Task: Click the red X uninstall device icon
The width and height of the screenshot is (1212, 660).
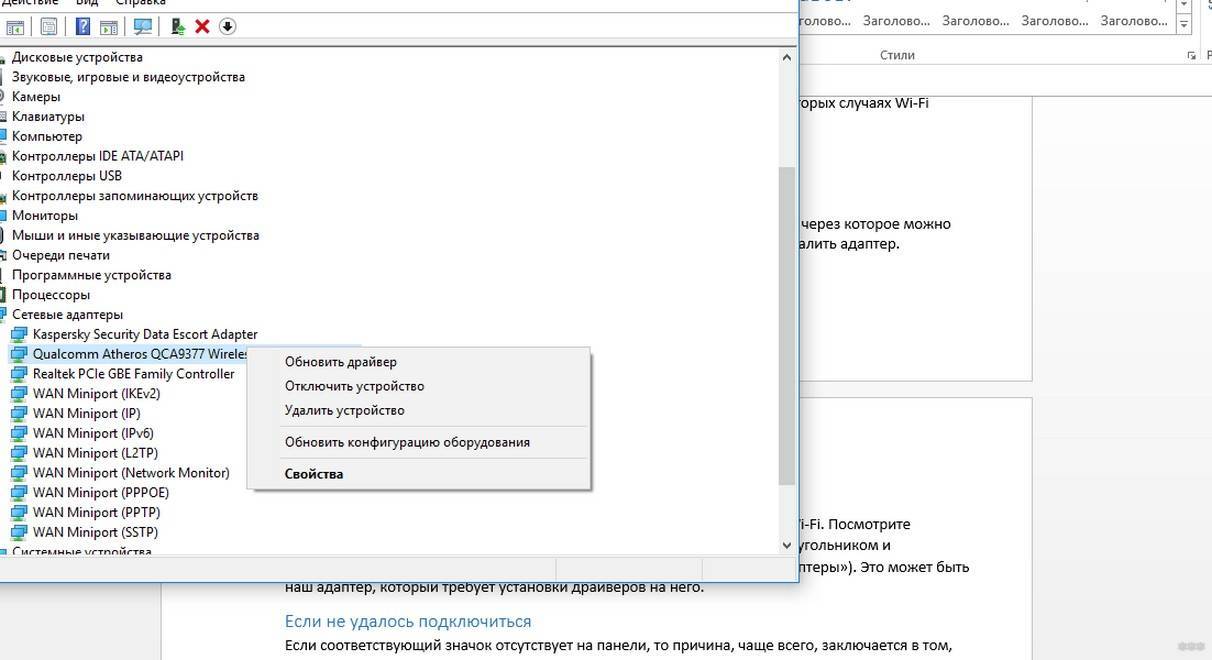Action: point(202,27)
